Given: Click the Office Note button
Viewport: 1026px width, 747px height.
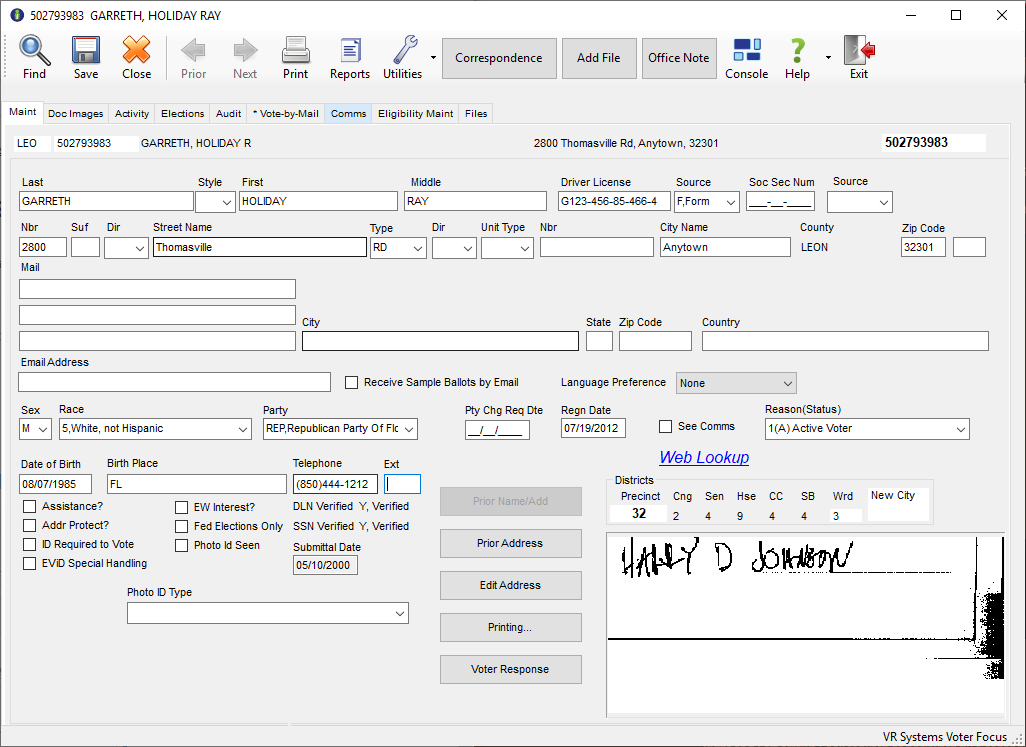Looking at the screenshot, I should (x=679, y=58).
